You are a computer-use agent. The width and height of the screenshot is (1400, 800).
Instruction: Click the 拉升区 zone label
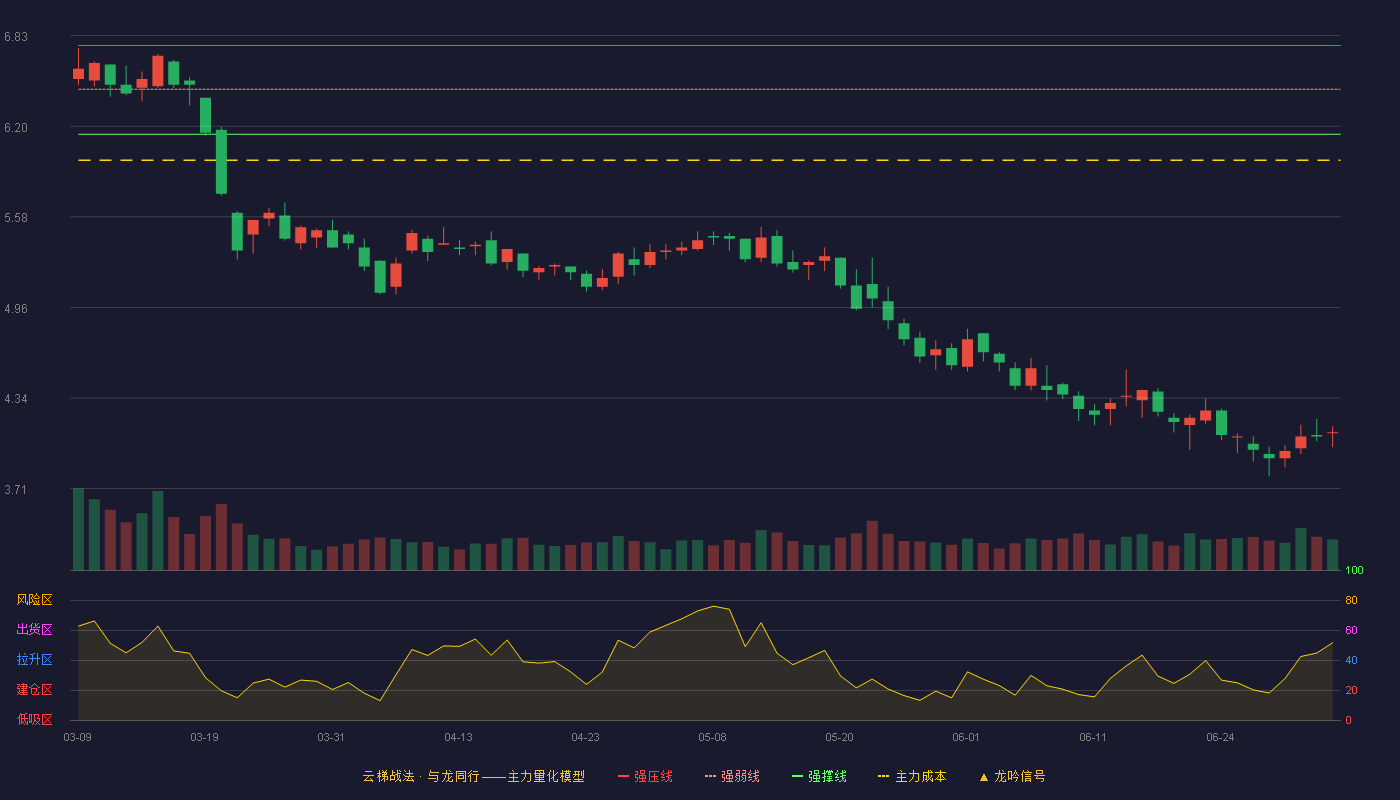34,660
